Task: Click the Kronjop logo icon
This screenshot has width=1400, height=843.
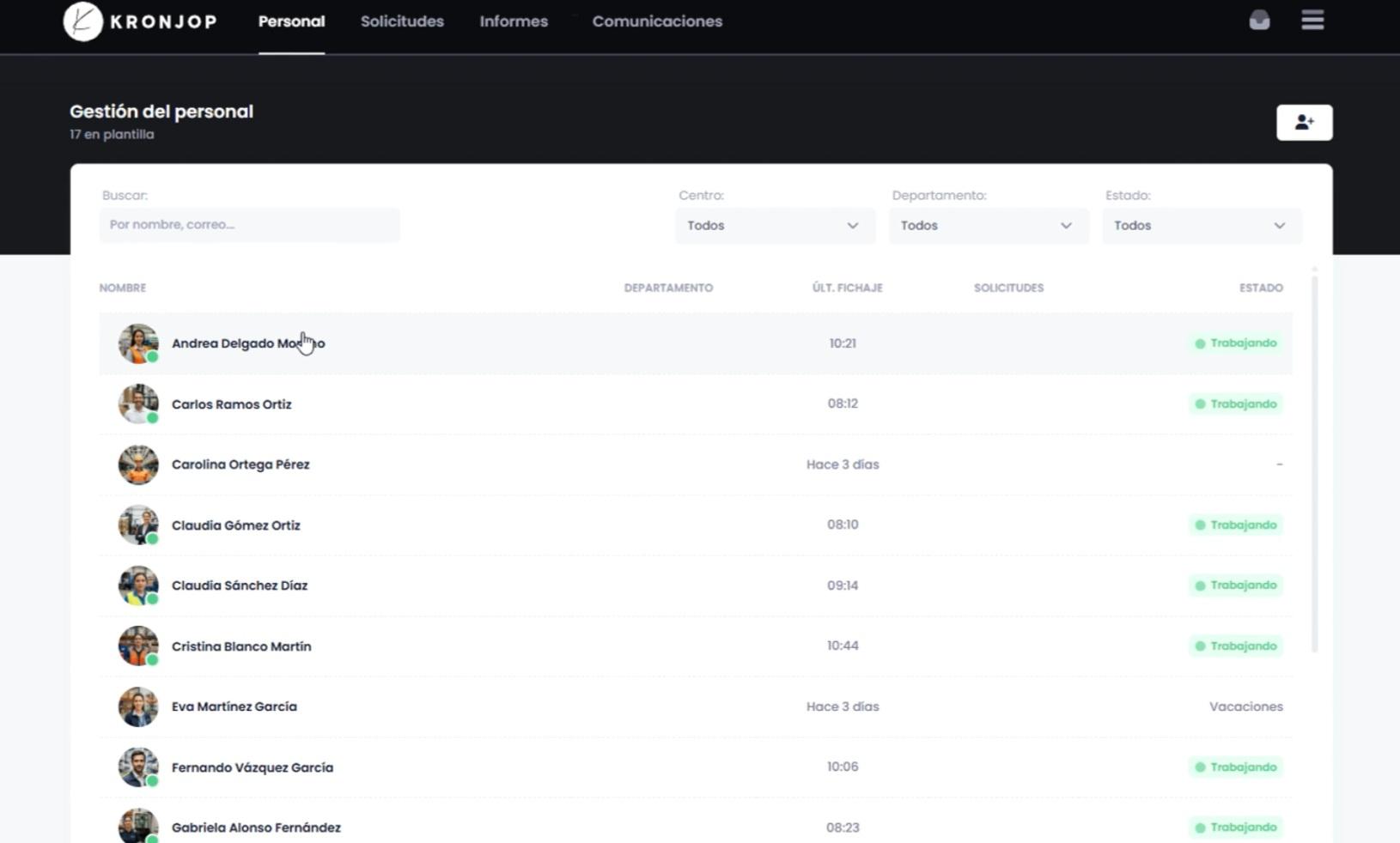Action: 83,21
